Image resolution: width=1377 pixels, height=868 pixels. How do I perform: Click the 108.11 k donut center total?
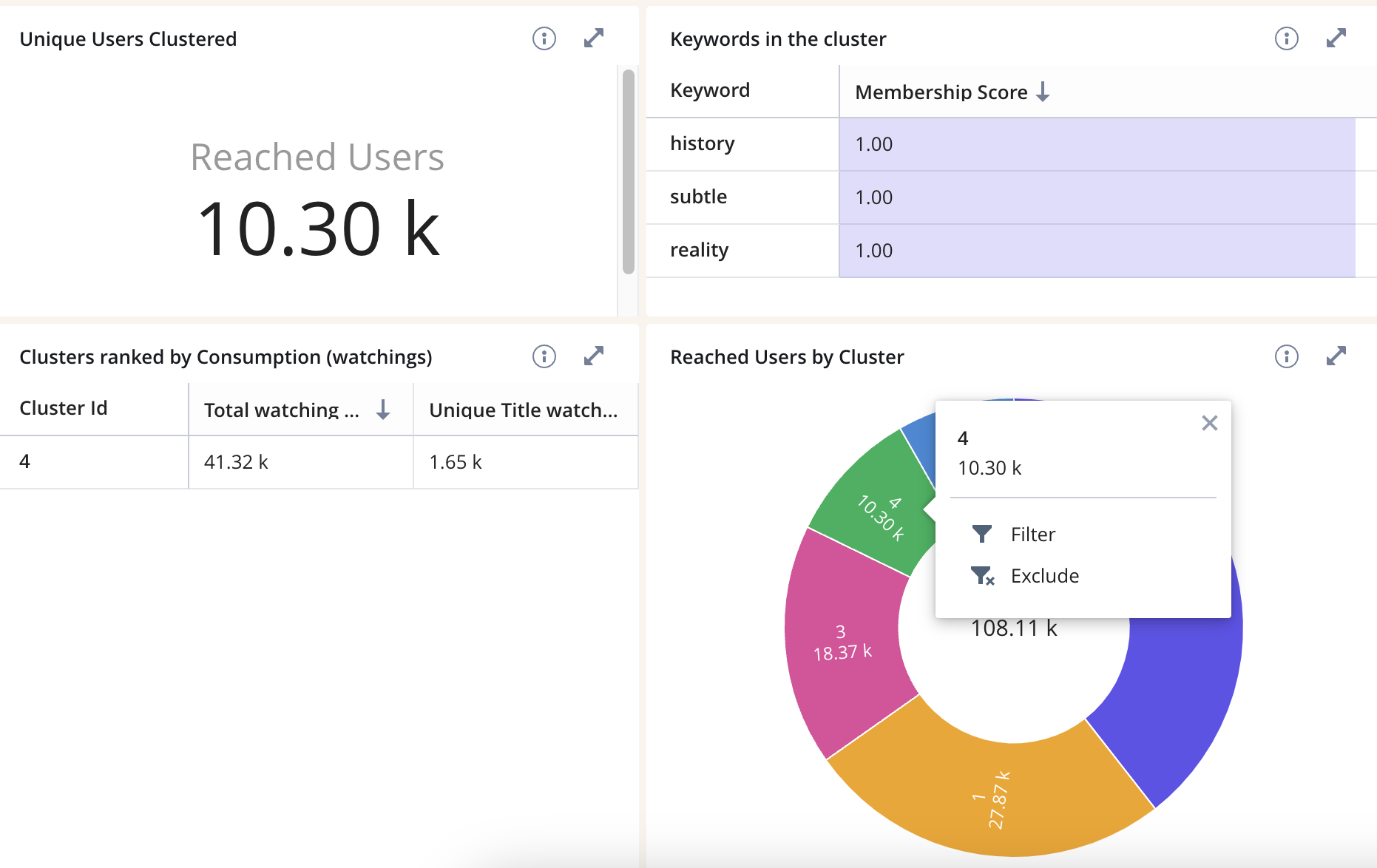1014,628
